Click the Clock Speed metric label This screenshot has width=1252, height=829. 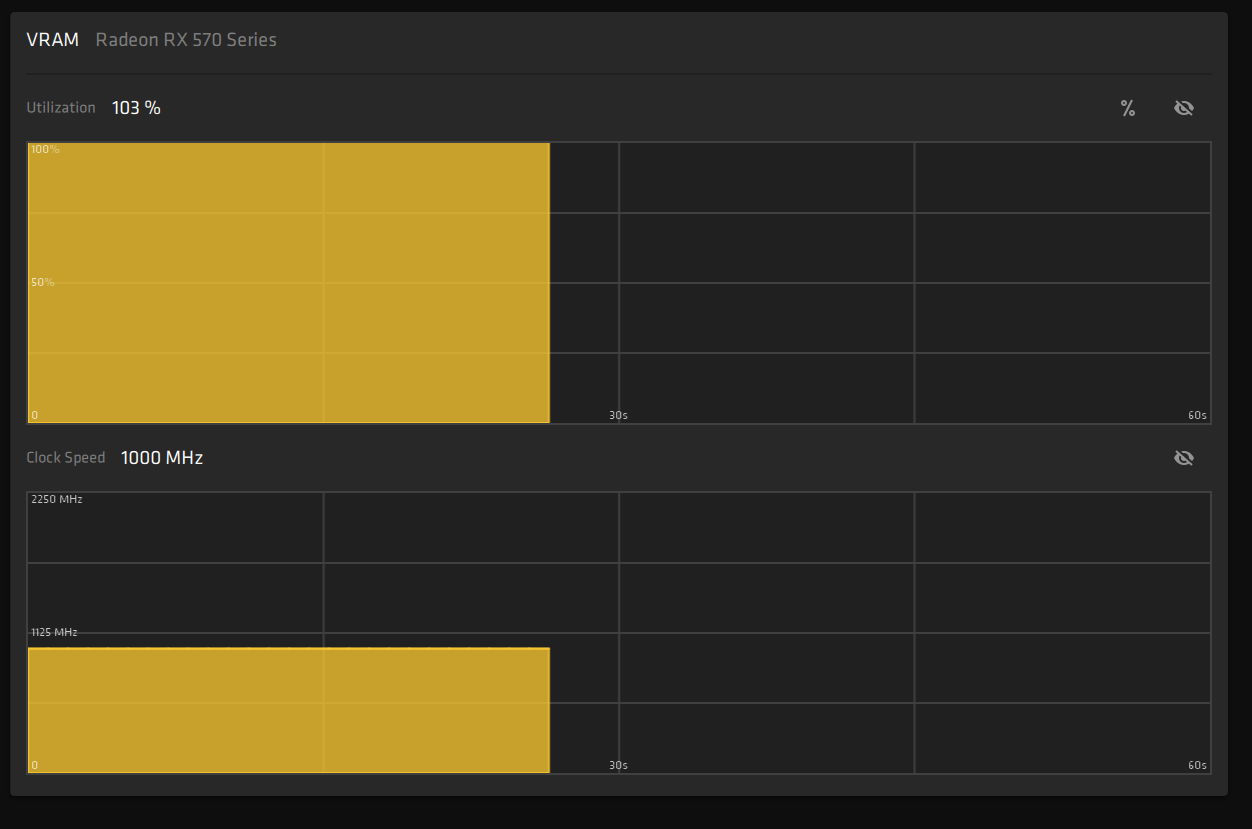(66, 458)
